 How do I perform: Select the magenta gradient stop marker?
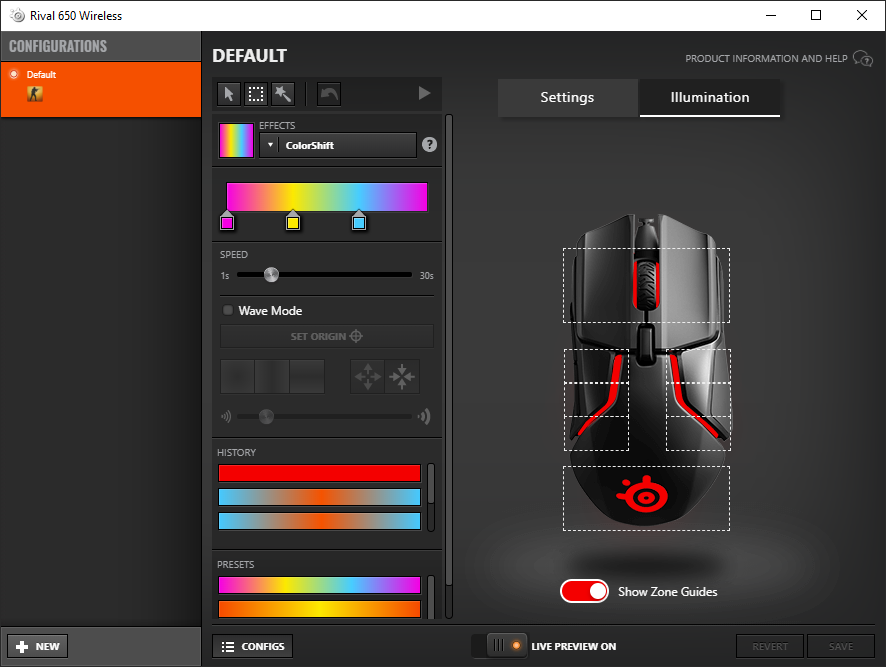[227, 221]
